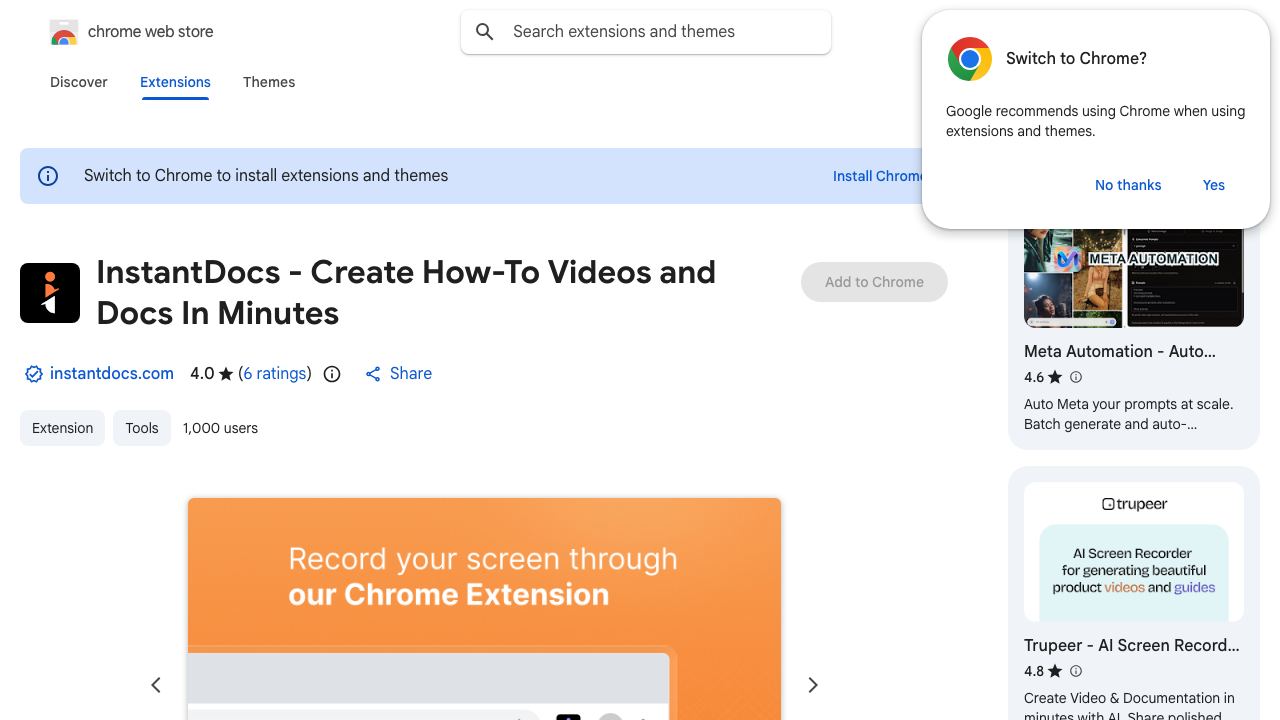Show previous screenshot with left arrow
This screenshot has height=720, width=1280.
click(156, 685)
